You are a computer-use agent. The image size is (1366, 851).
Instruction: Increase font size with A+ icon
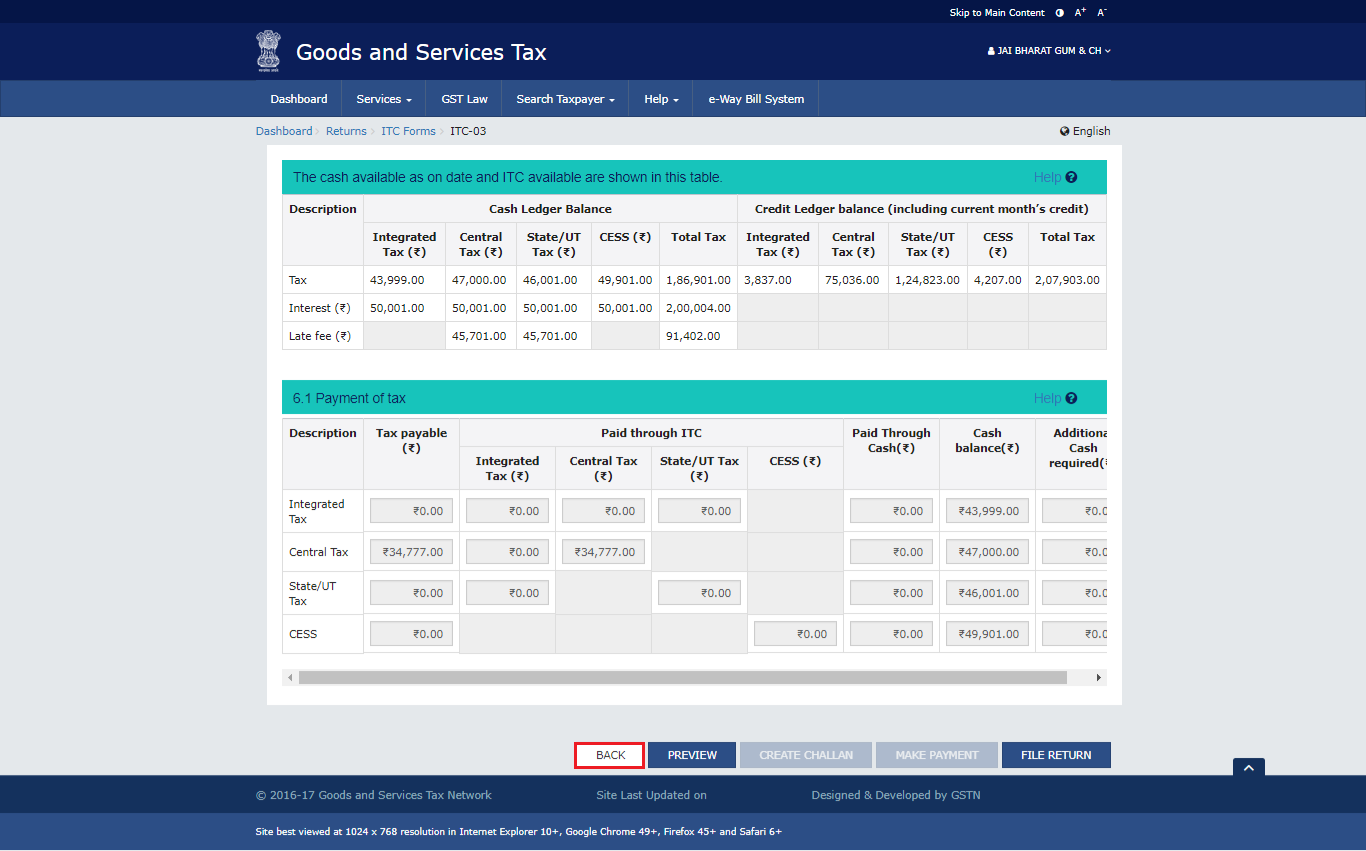[x=1080, y=13]
